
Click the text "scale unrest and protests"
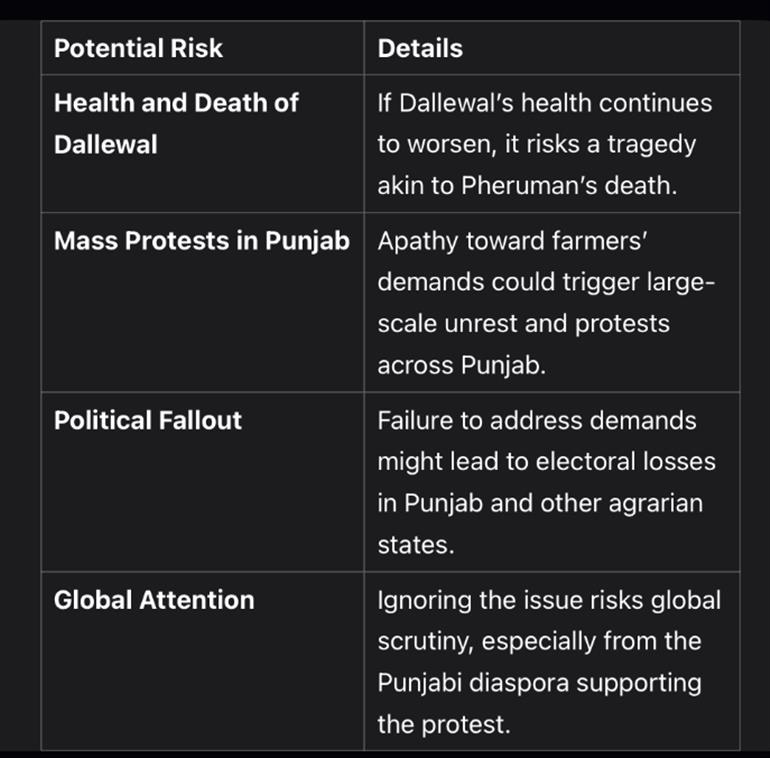pyautogui.click(x=523, y=324)
